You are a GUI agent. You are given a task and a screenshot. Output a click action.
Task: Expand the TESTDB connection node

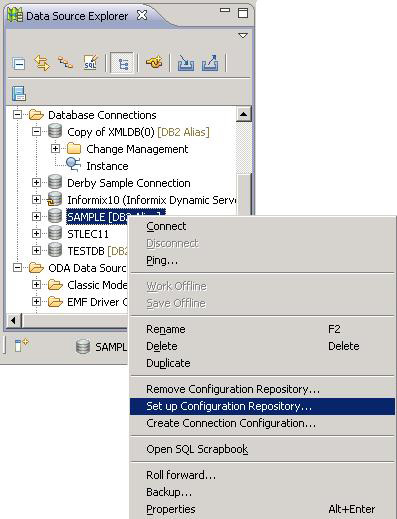click(x=36, y=251)
